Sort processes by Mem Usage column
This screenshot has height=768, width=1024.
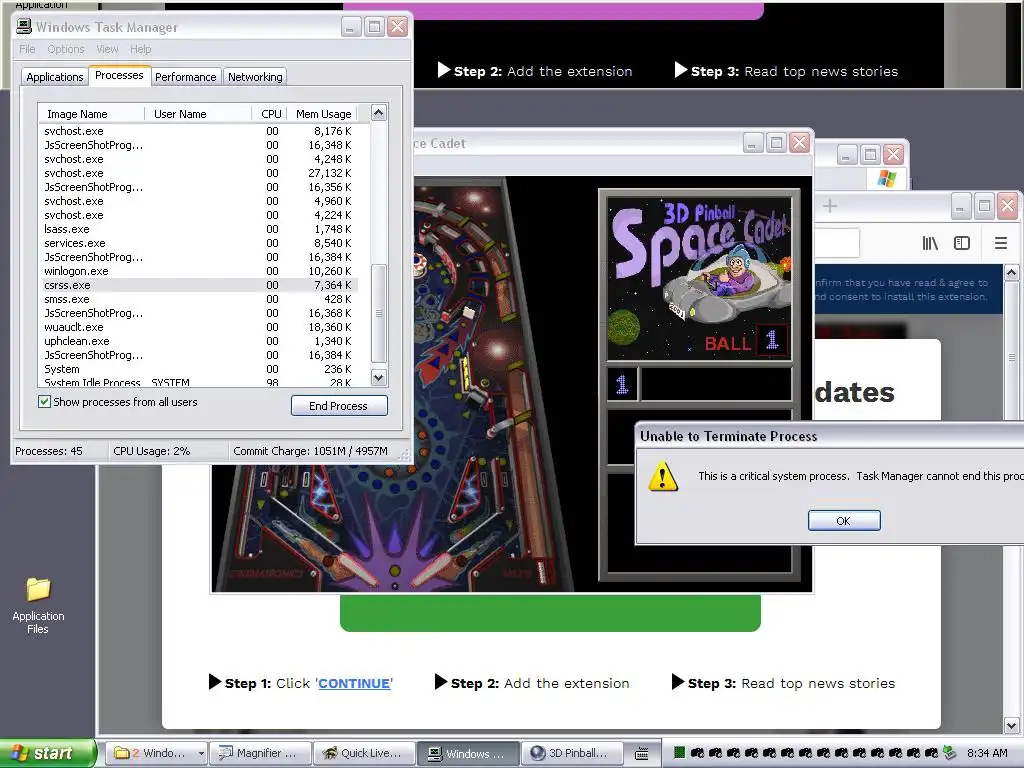pyautogui.click(x=323, y=114)
